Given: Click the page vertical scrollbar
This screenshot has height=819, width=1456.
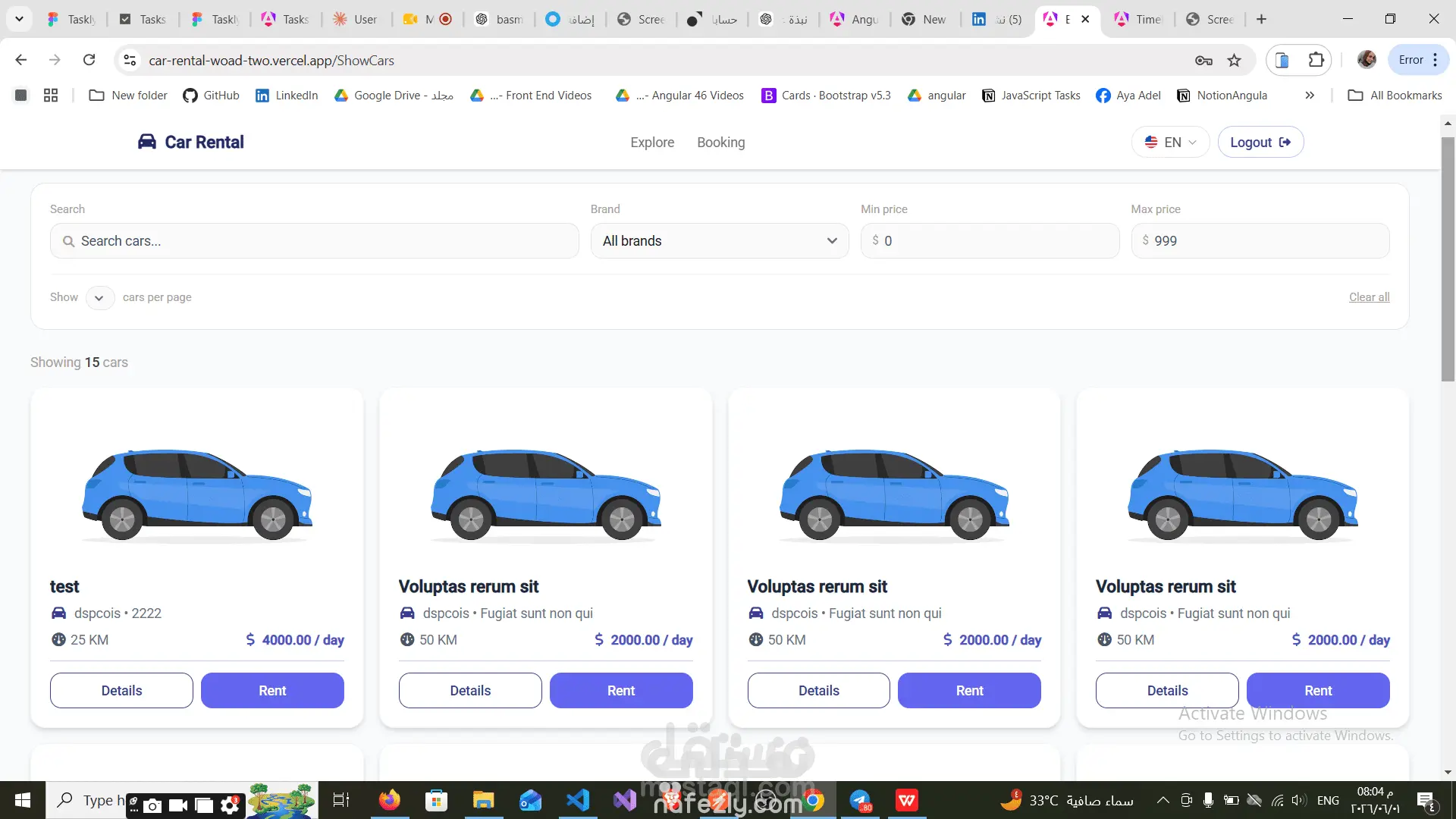Looking at the screenshot, I should pyautogui.click(x=1448, y=259).
